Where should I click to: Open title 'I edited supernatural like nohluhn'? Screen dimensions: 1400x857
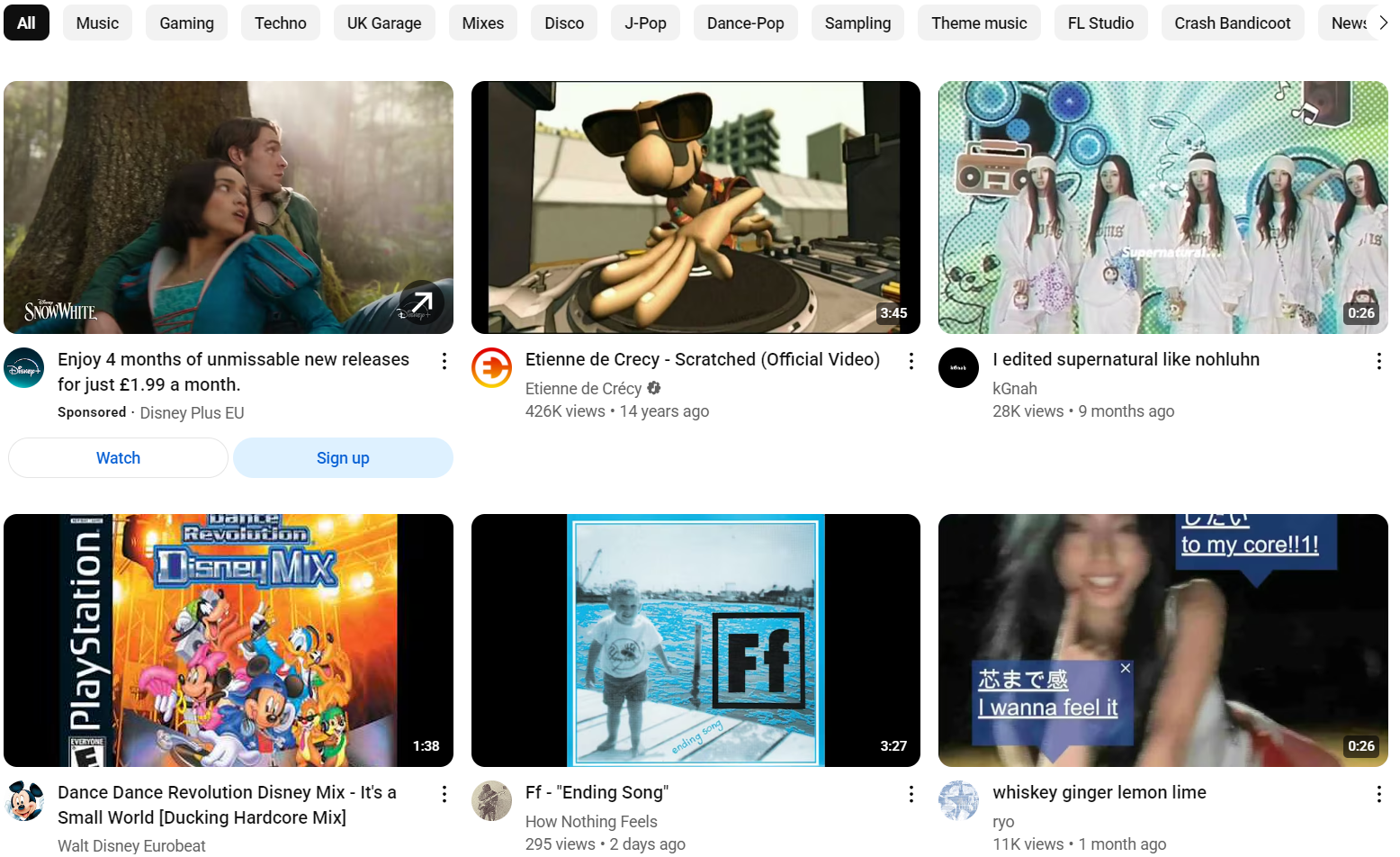click(1126, 359)
